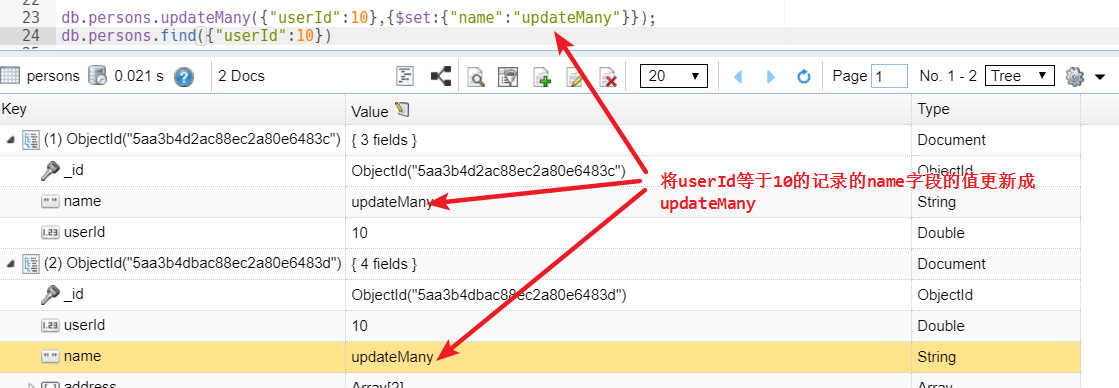This screenshot has height=388, width=1119.
Task: Click the Page number input field
Action: 889,76
